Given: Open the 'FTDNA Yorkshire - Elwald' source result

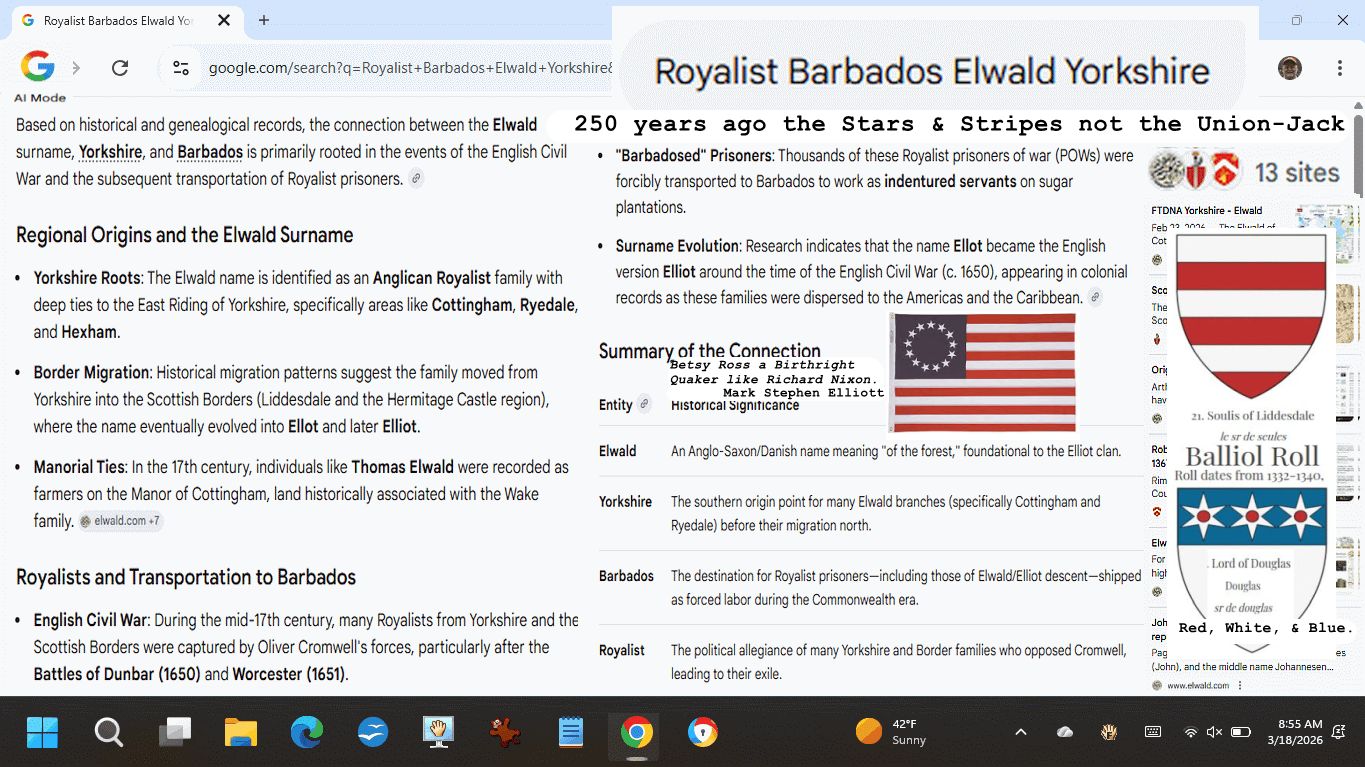Looking at the screenshot, I should (x=1206, y=211).
